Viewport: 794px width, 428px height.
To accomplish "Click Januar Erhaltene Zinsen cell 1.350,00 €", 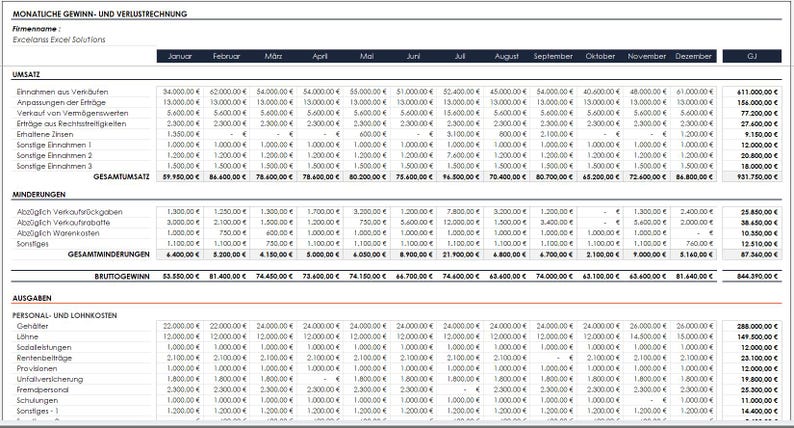I will [x=180, y=134].
